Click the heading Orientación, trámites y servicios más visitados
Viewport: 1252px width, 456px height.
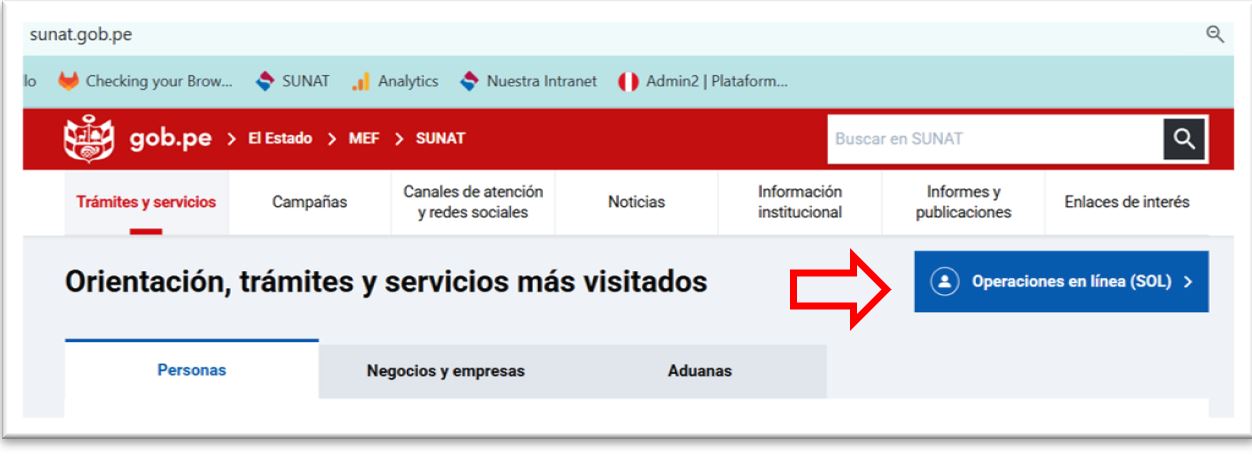pos(386,283)
